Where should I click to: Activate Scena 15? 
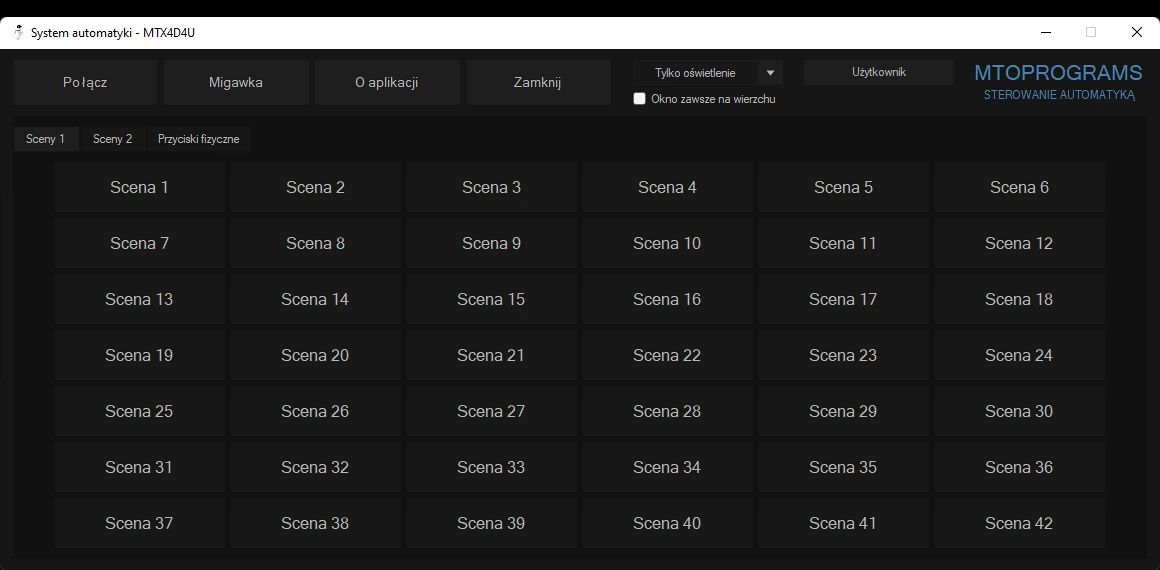[x=492, y=299]
